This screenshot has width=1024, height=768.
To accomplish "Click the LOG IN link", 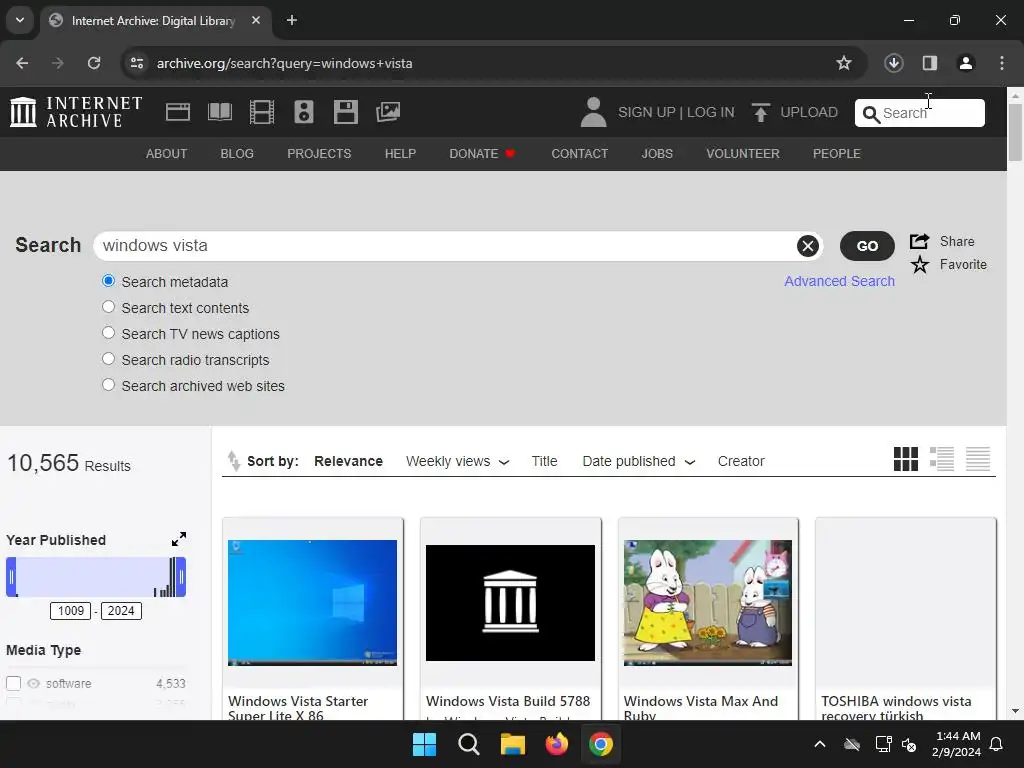I will 711,112.
